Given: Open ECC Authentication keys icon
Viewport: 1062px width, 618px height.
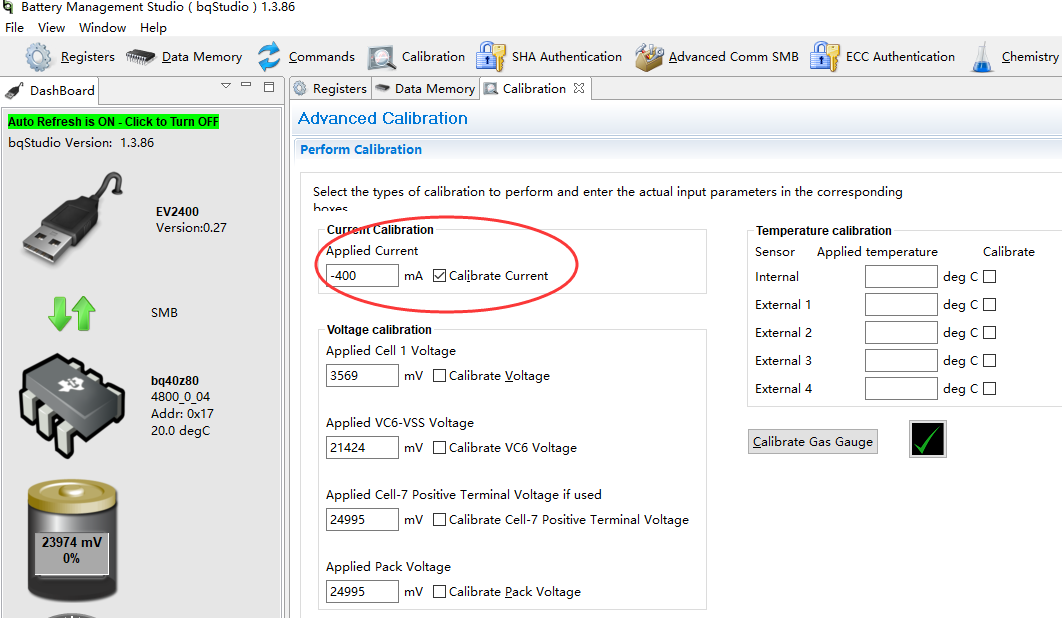Looking at the screenshot, I should 825,57.
